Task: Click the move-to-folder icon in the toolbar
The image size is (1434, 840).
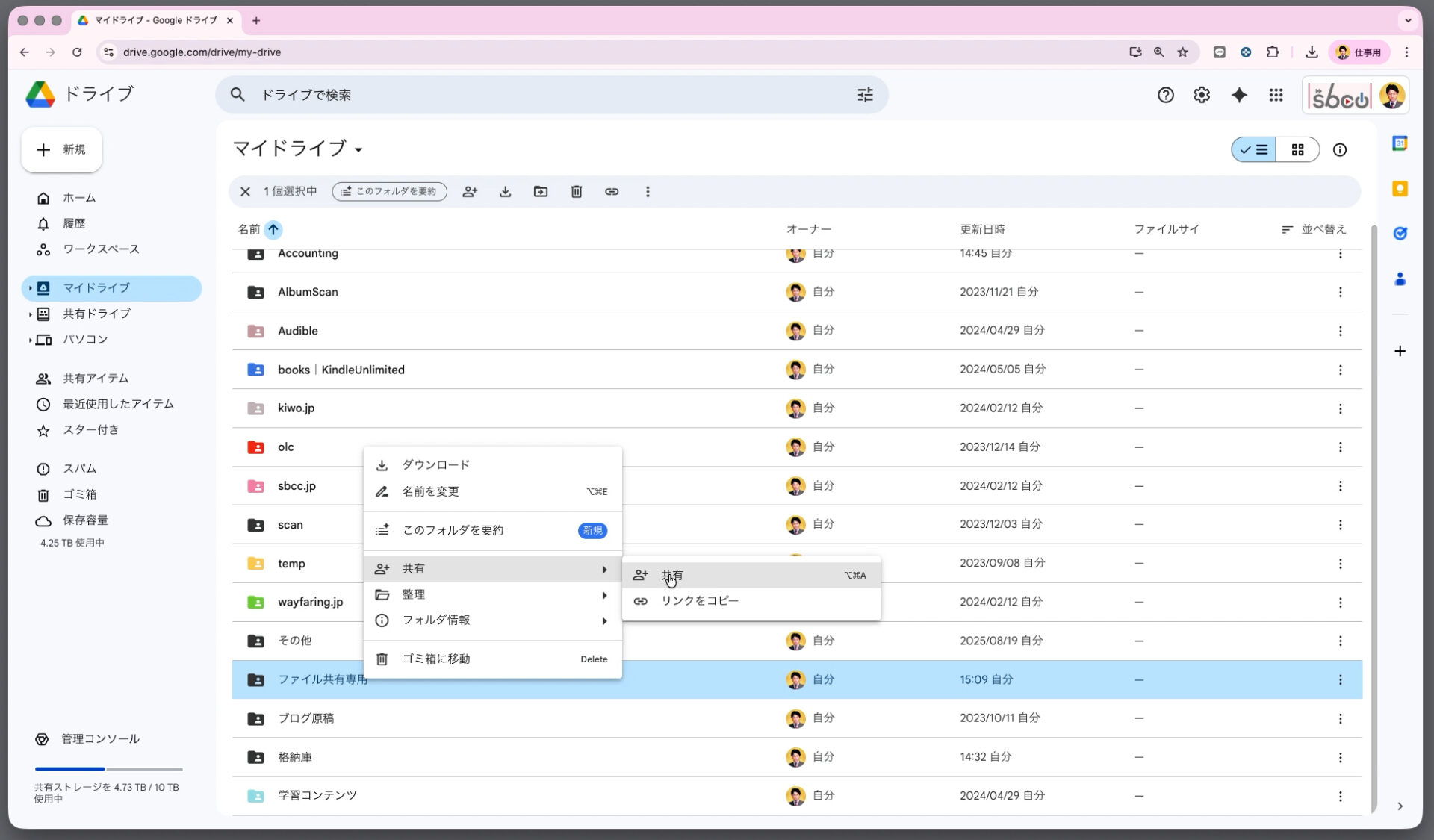Action: 541,192
